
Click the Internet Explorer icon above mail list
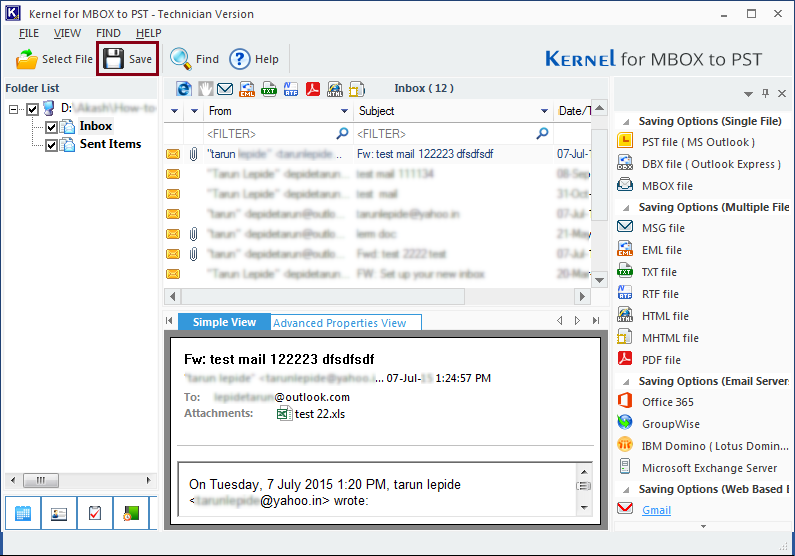184,89
